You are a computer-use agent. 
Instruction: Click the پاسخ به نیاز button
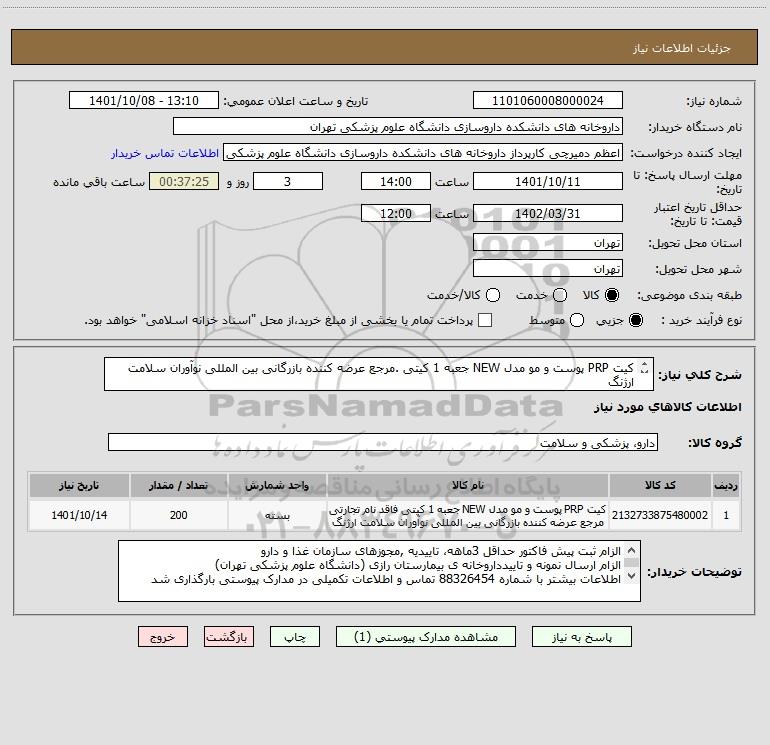tap(582, 637)
